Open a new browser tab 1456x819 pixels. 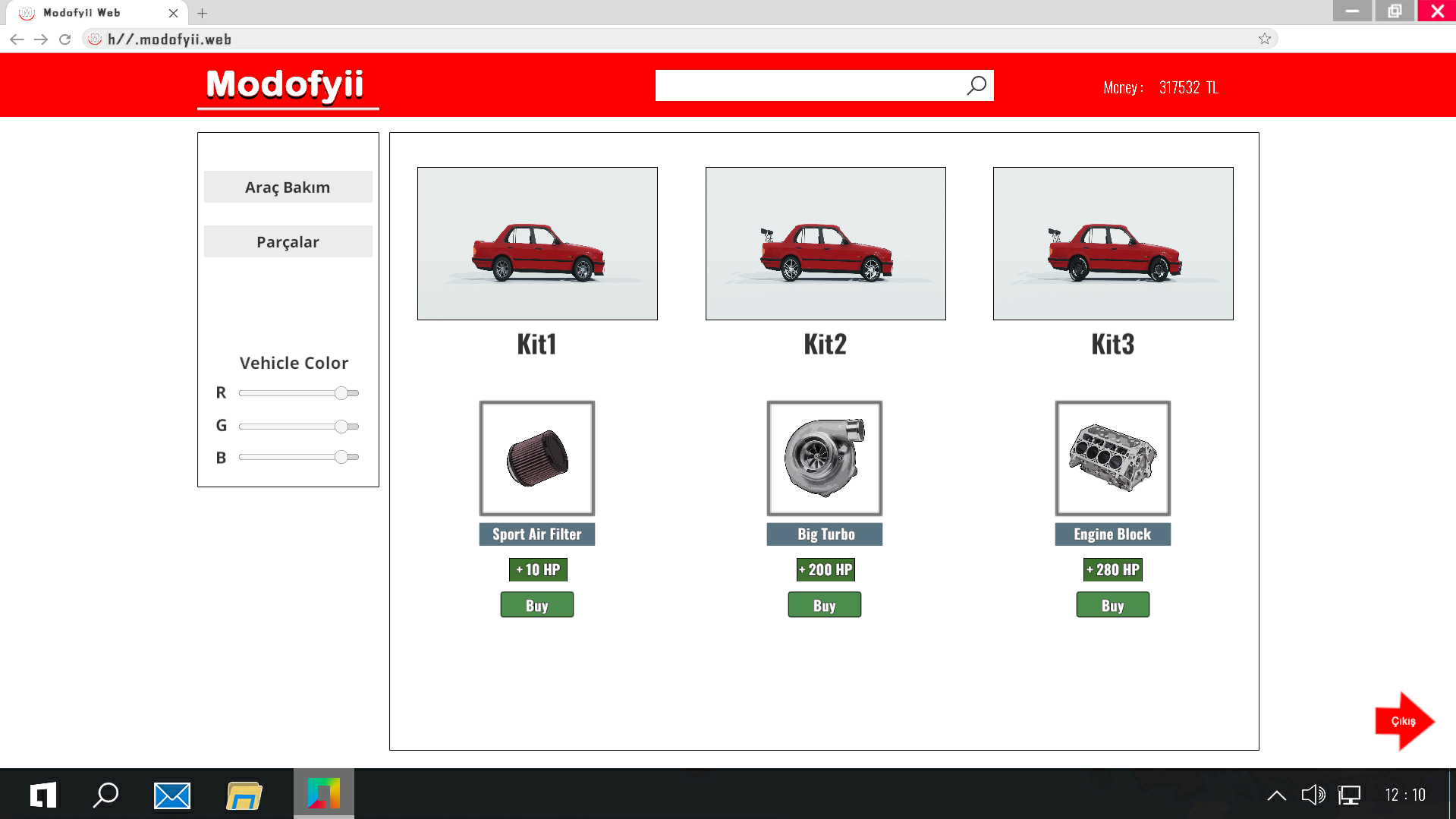tap(202, 13)
